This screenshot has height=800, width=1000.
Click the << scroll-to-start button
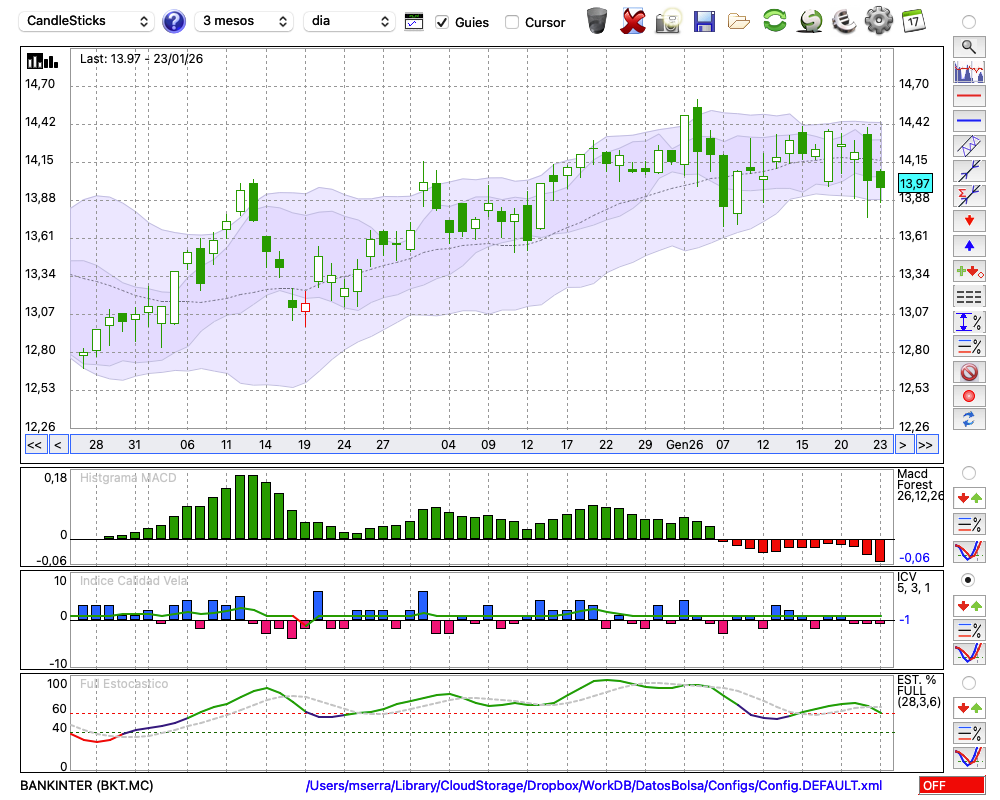point(34,445)
